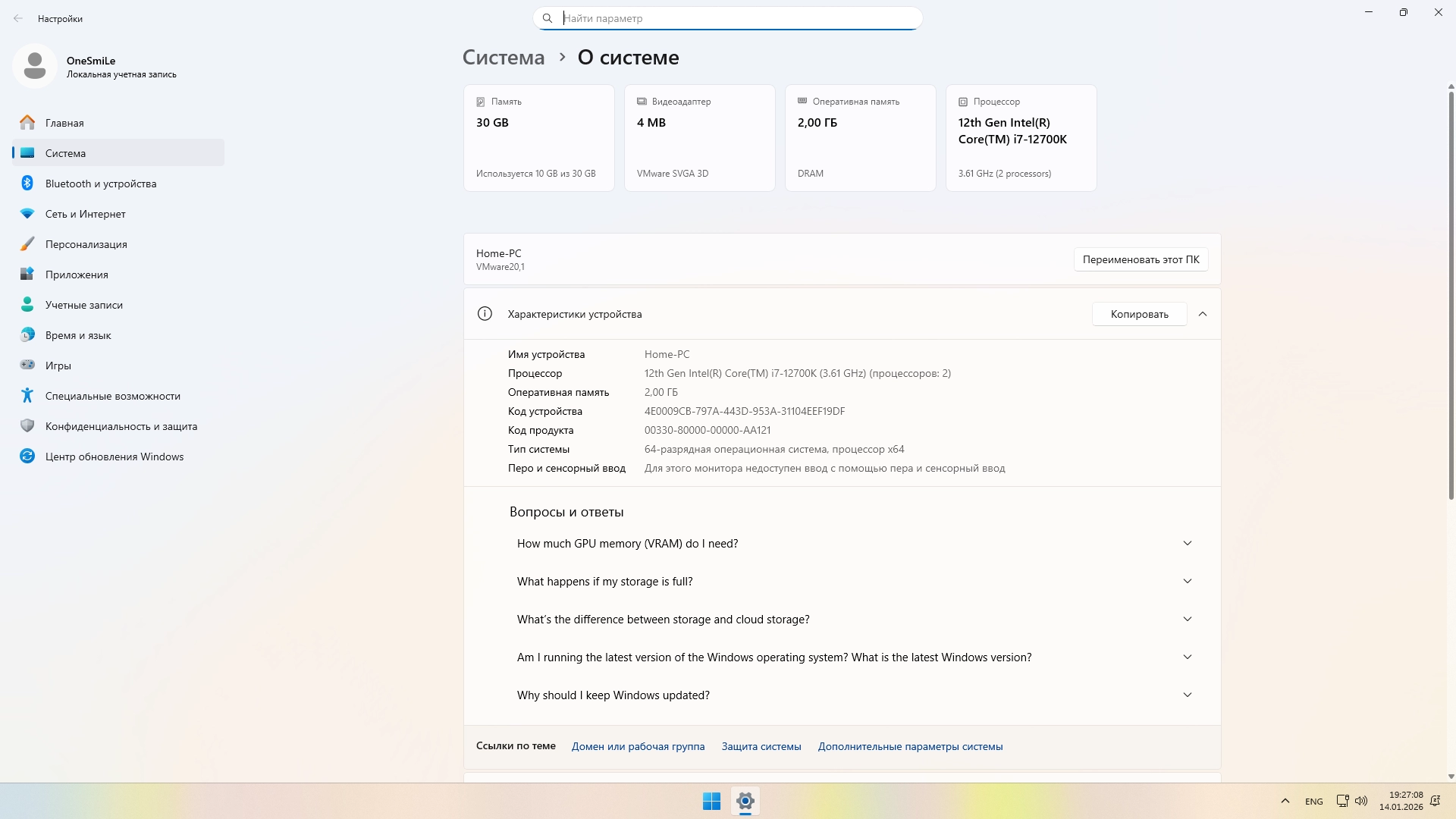1456x819 pixels.
Task: Click the Сеть и Интернет wifi icon
Action: pyautogui.click(x=27, y=214)
